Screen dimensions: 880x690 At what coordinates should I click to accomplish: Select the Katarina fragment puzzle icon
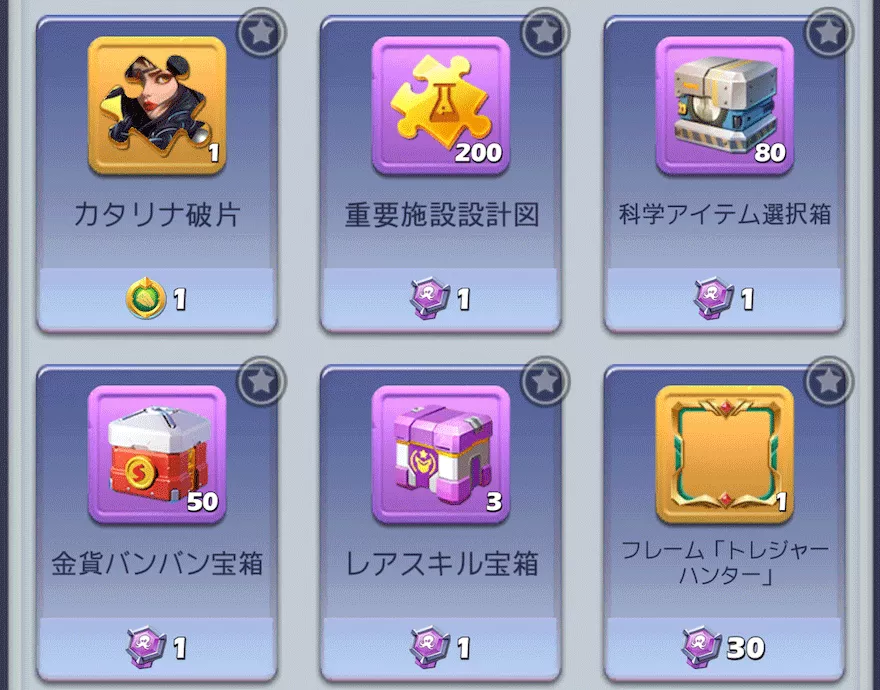pyautogui.click(x=157, y=106)
